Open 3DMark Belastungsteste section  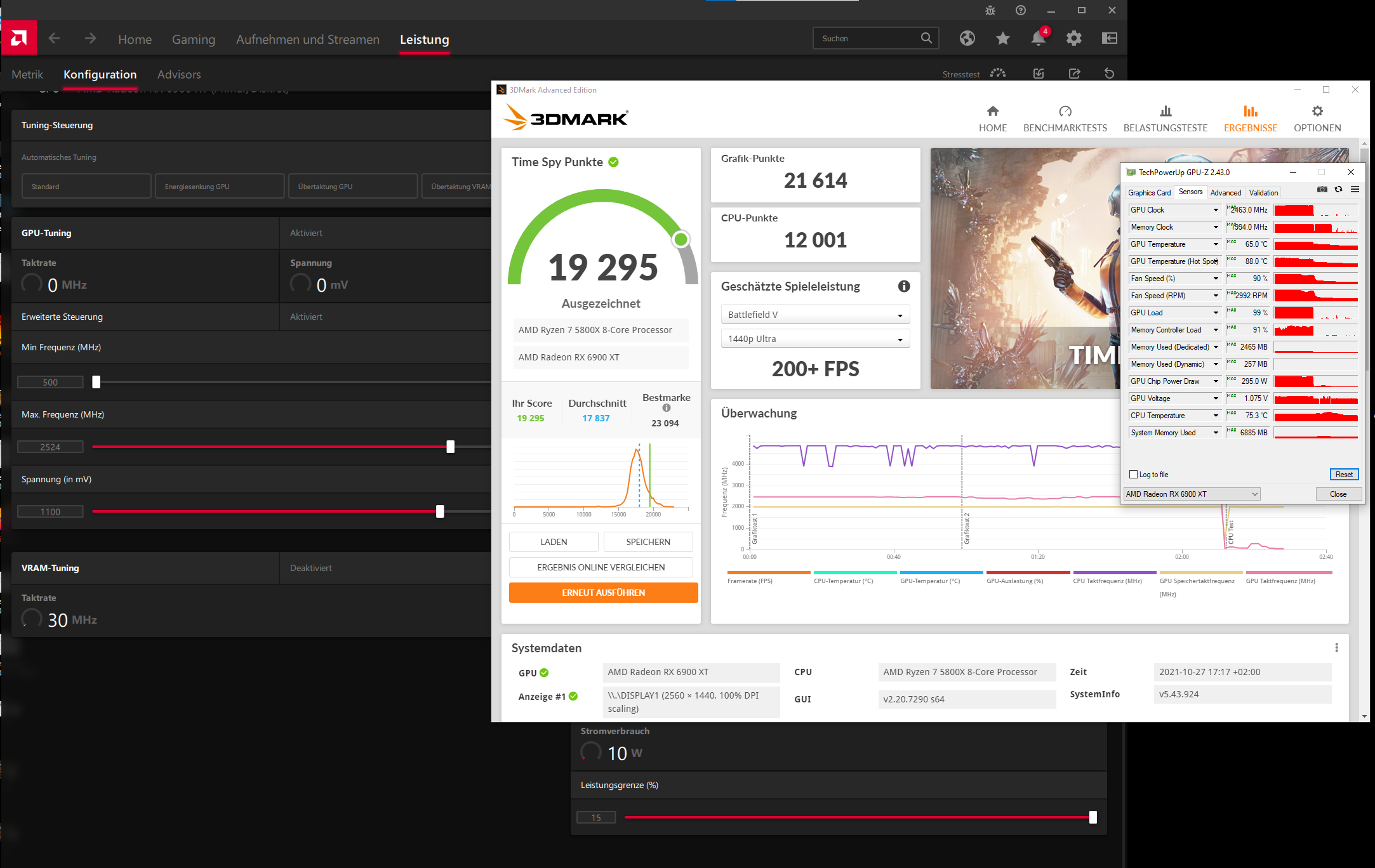(x=1165, y=119)
